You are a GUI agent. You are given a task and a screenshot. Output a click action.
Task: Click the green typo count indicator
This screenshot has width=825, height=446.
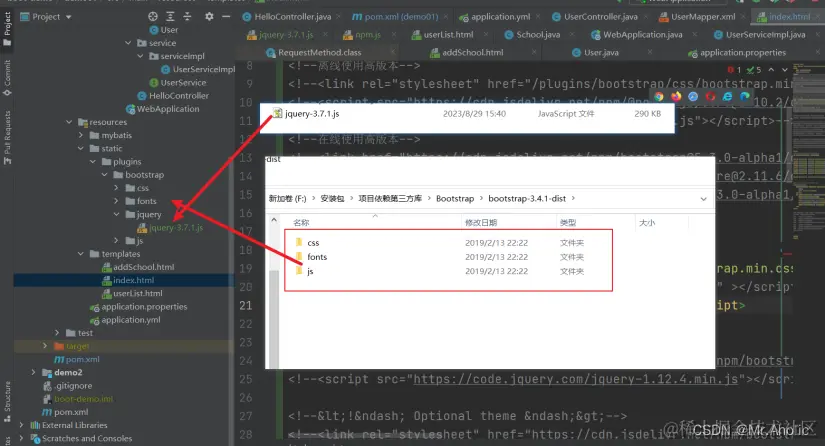pos(754,69)
